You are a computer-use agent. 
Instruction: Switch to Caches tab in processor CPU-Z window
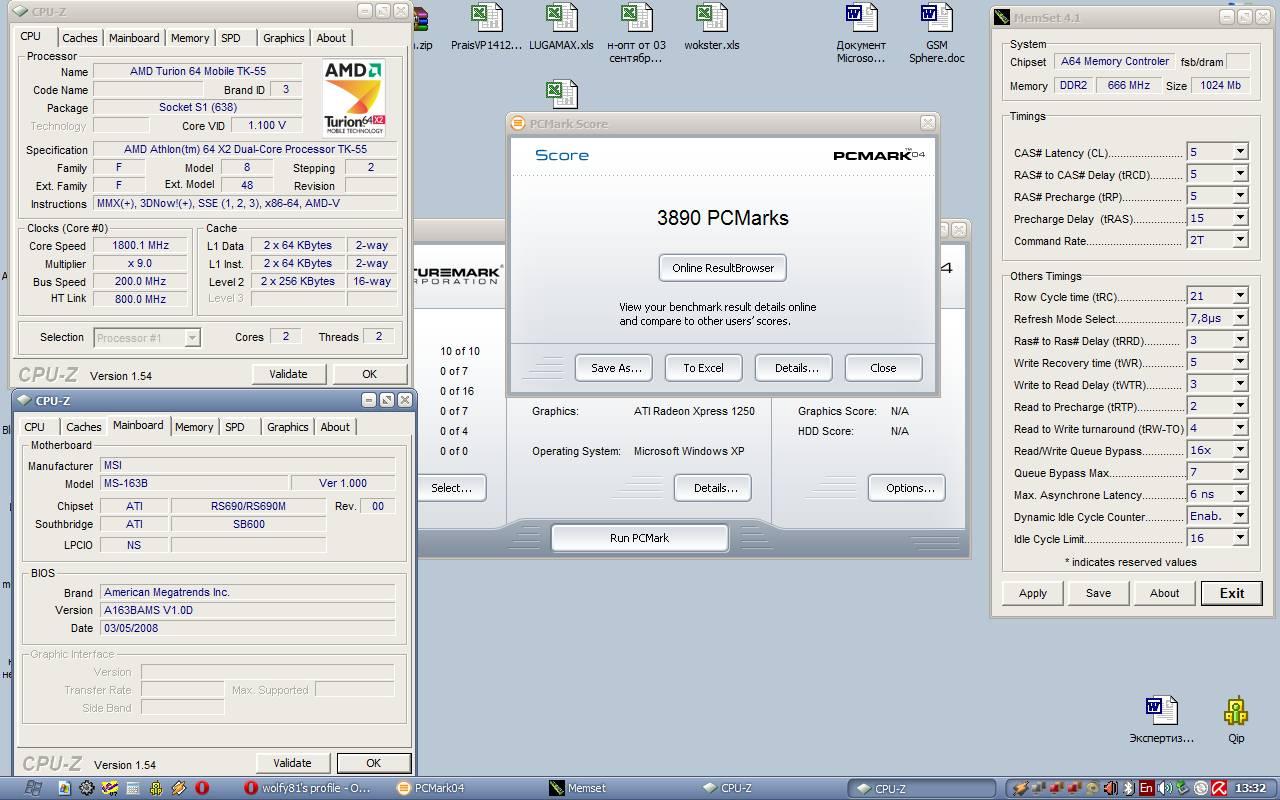point(80,38)
